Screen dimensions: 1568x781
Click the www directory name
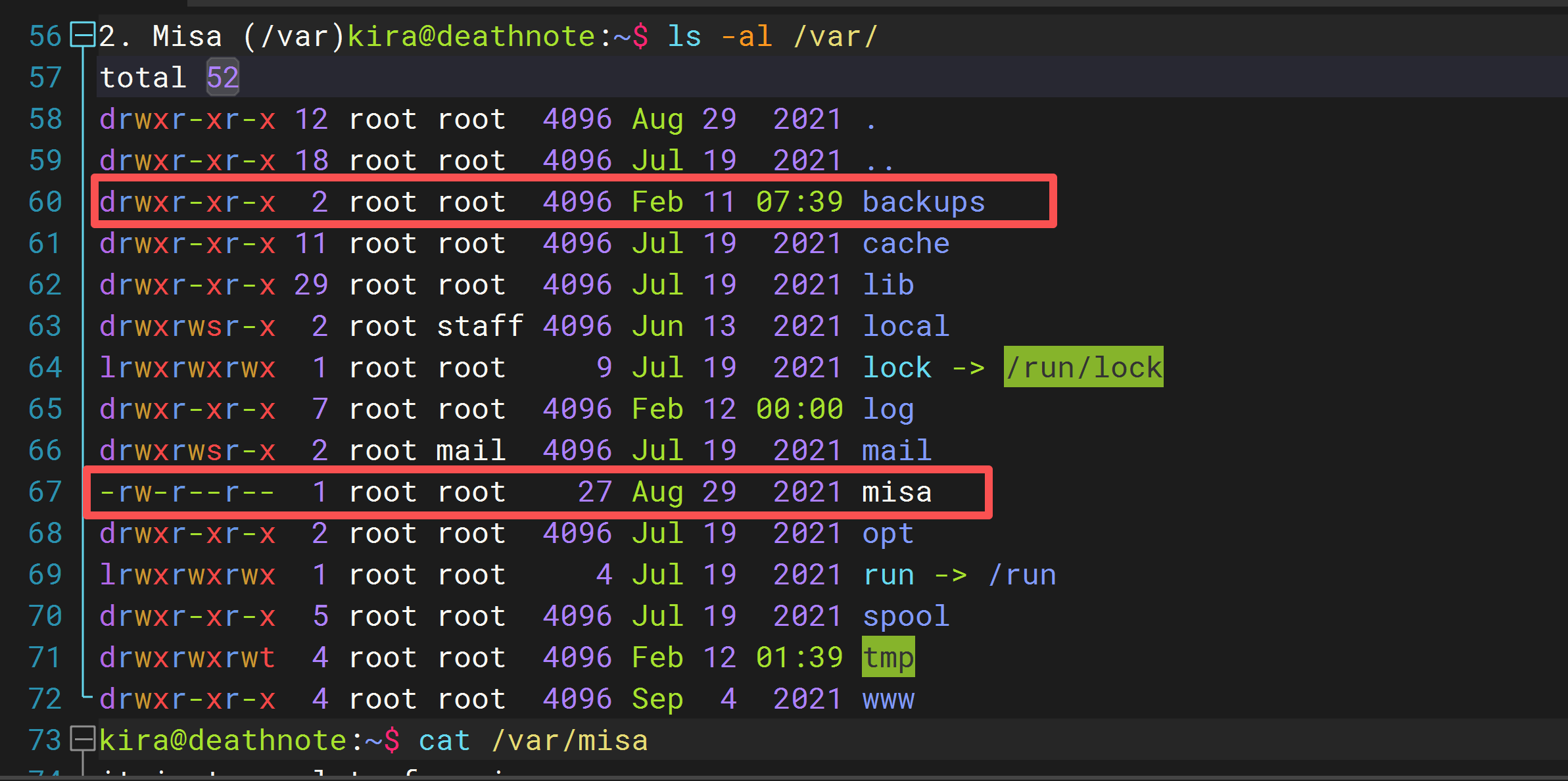tap(888, 699)
